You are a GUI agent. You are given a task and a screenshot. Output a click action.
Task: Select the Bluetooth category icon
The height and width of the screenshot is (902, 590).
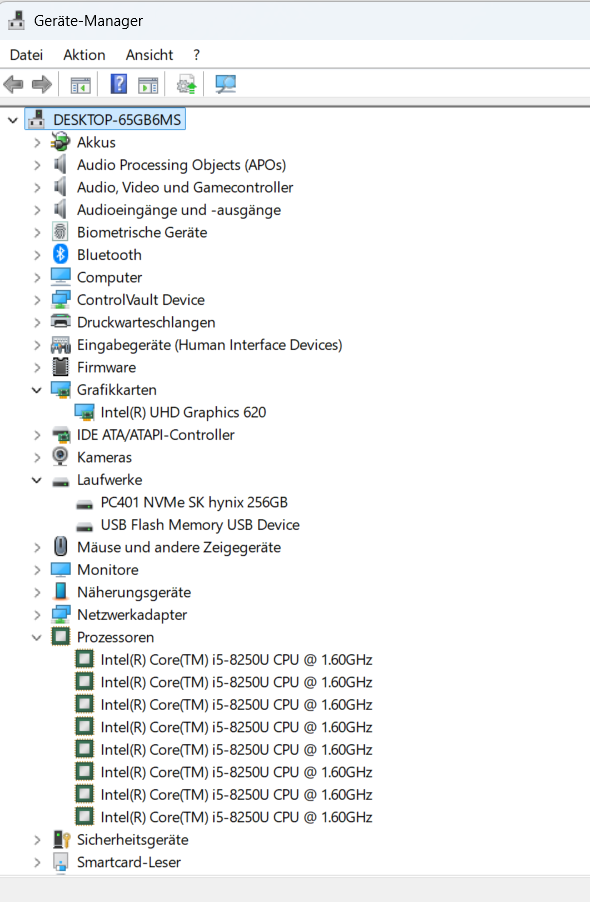(x=60, y=254)
